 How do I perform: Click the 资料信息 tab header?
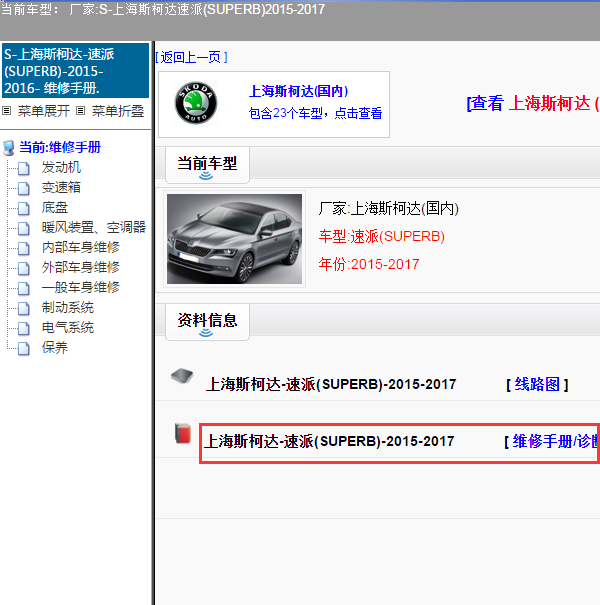click(x=208, y=322)
